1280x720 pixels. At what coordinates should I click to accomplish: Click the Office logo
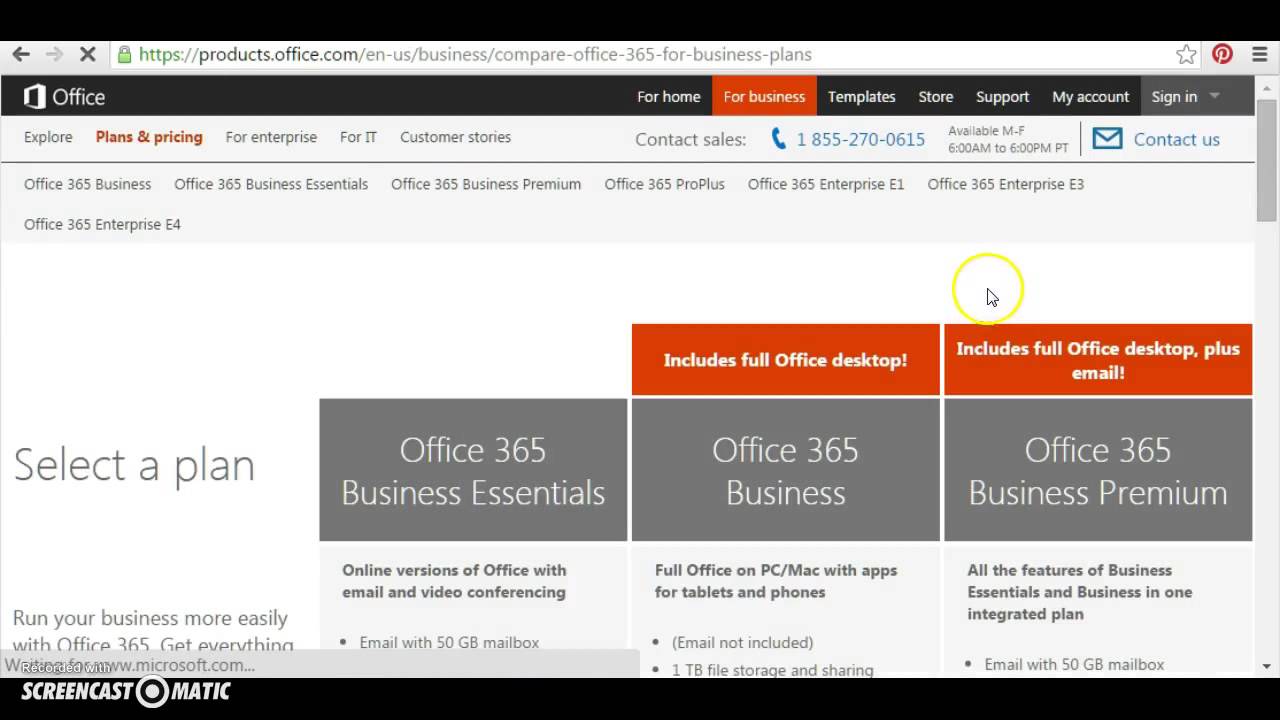point(65,97)
